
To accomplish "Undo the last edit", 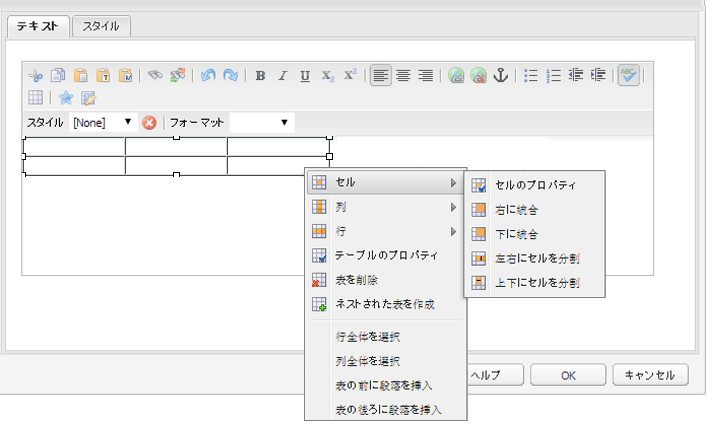I will 208,75.
